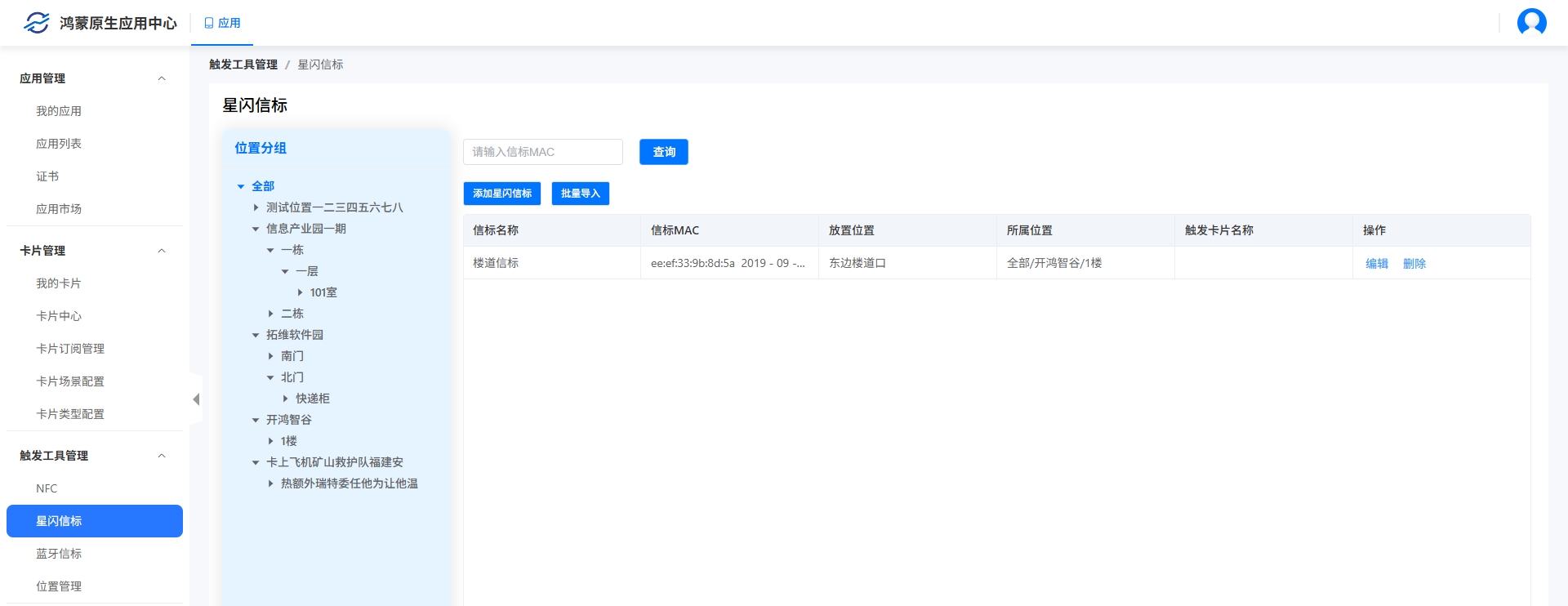The image size is (1568, 606).
Task: Collapse the 卡片管理 menu section
Action: (x=162, y=251)
